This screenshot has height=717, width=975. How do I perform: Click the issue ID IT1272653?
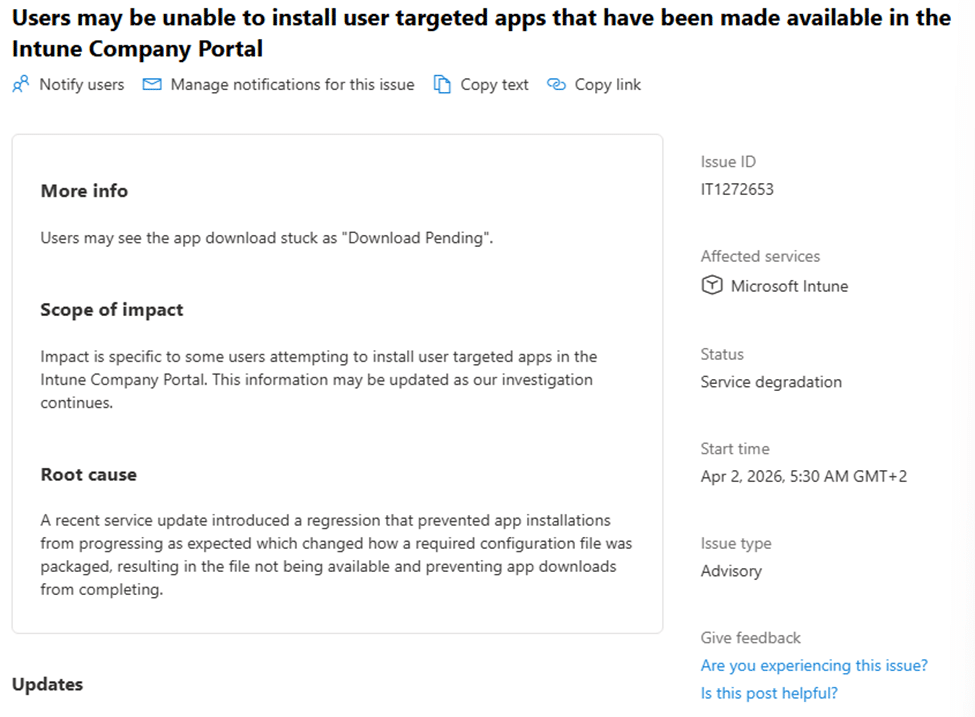point(737,189)
